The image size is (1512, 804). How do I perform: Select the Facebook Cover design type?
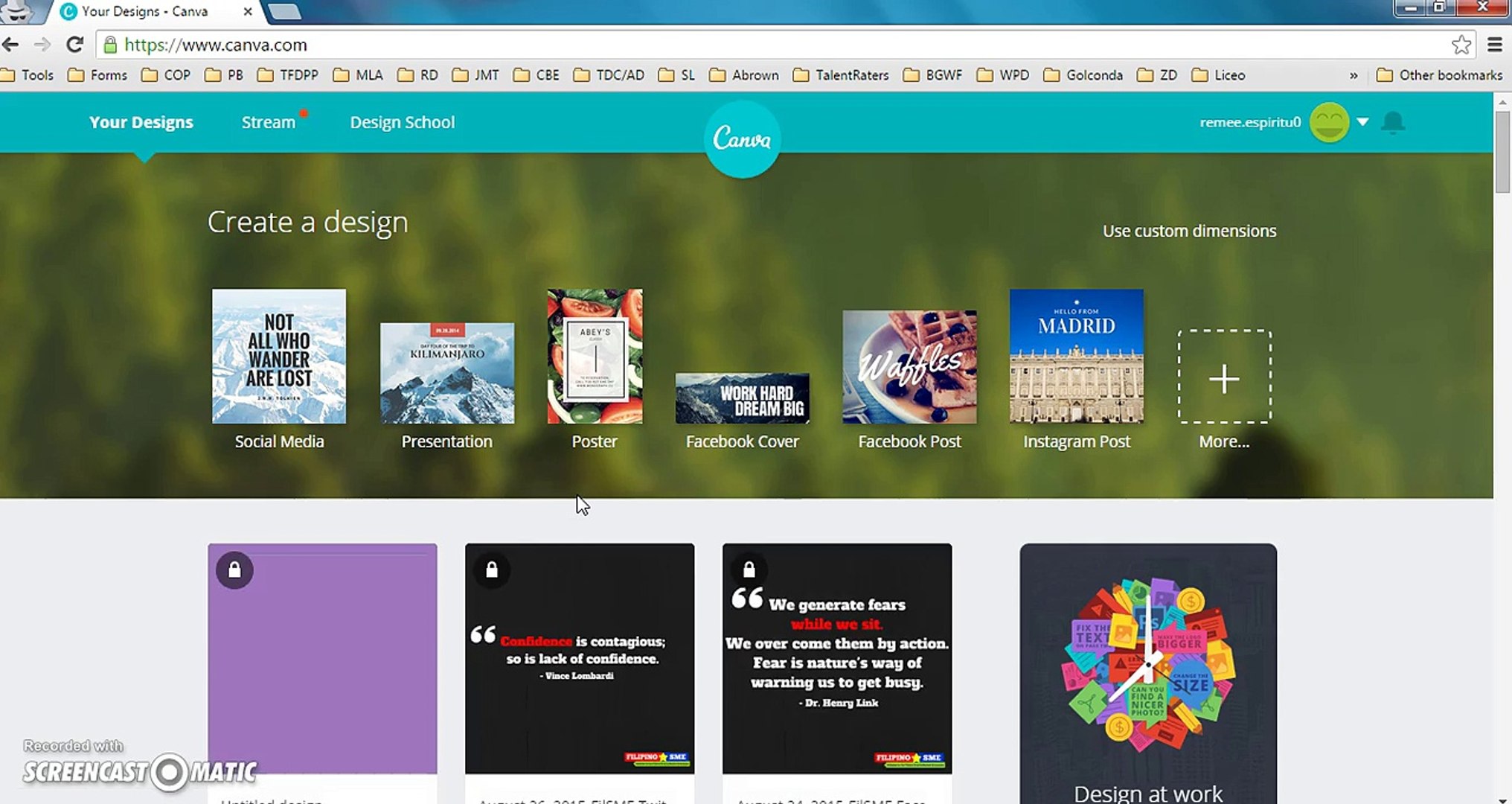(x=742, y=398)
